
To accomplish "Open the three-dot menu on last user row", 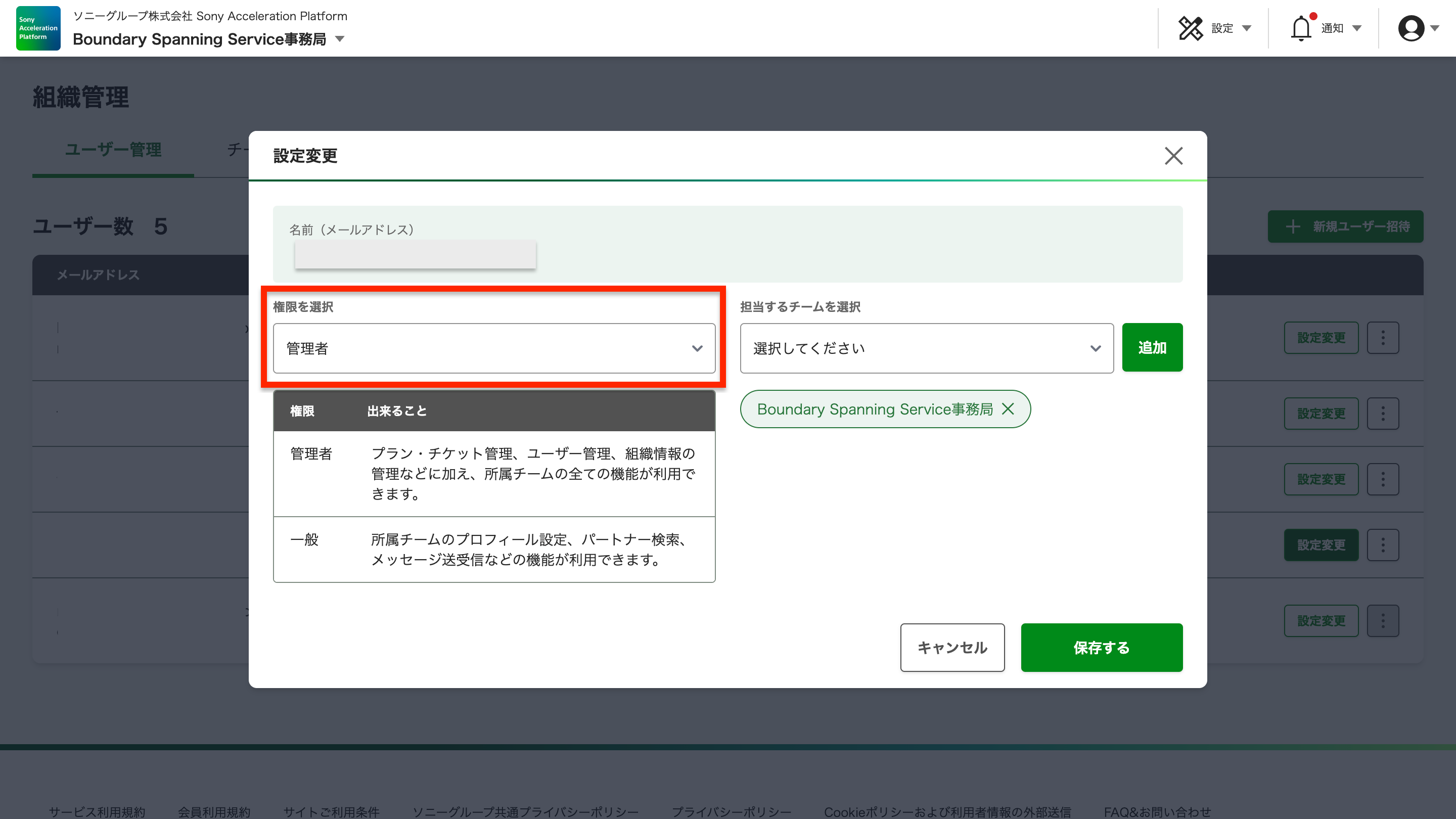I will click(x=1383, y=621).
